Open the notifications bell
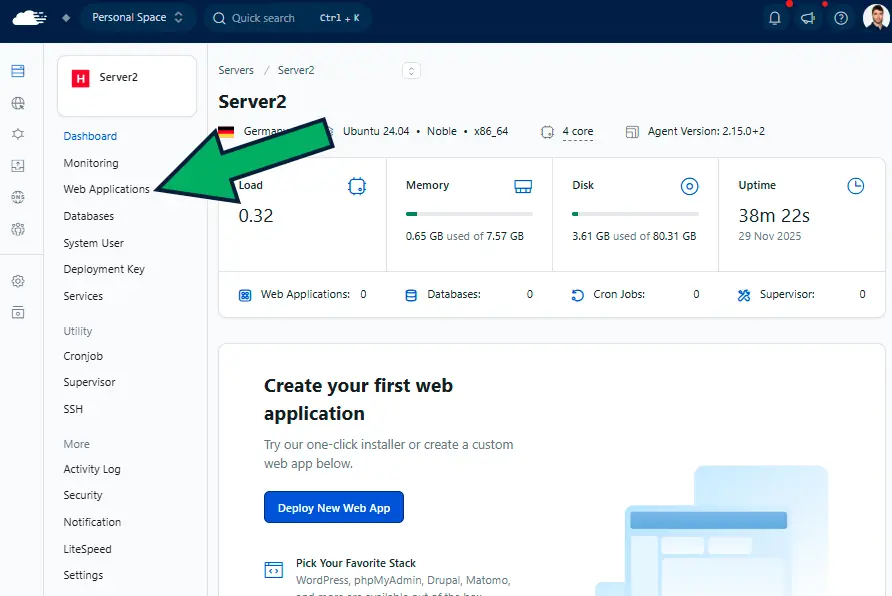The height and width of the screenshot is (596, 892). point(775,17)
